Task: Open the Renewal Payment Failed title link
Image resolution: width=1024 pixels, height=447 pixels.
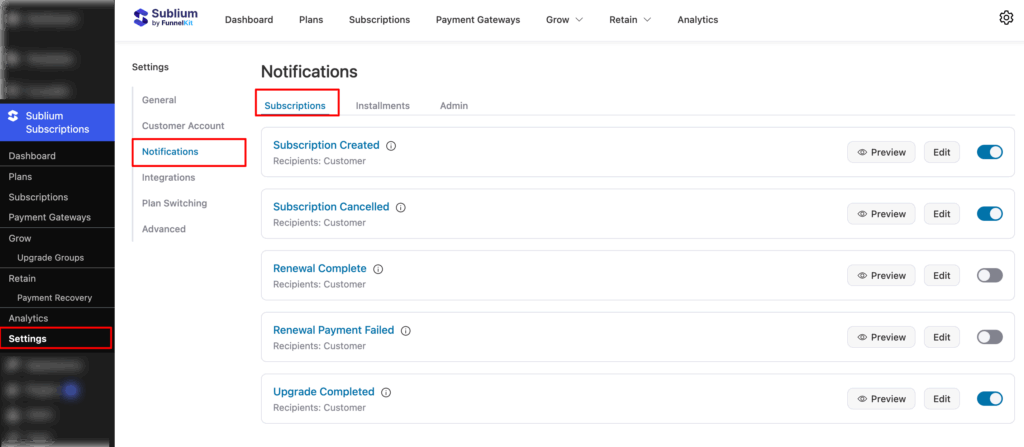Action: [x=334, y=330]
